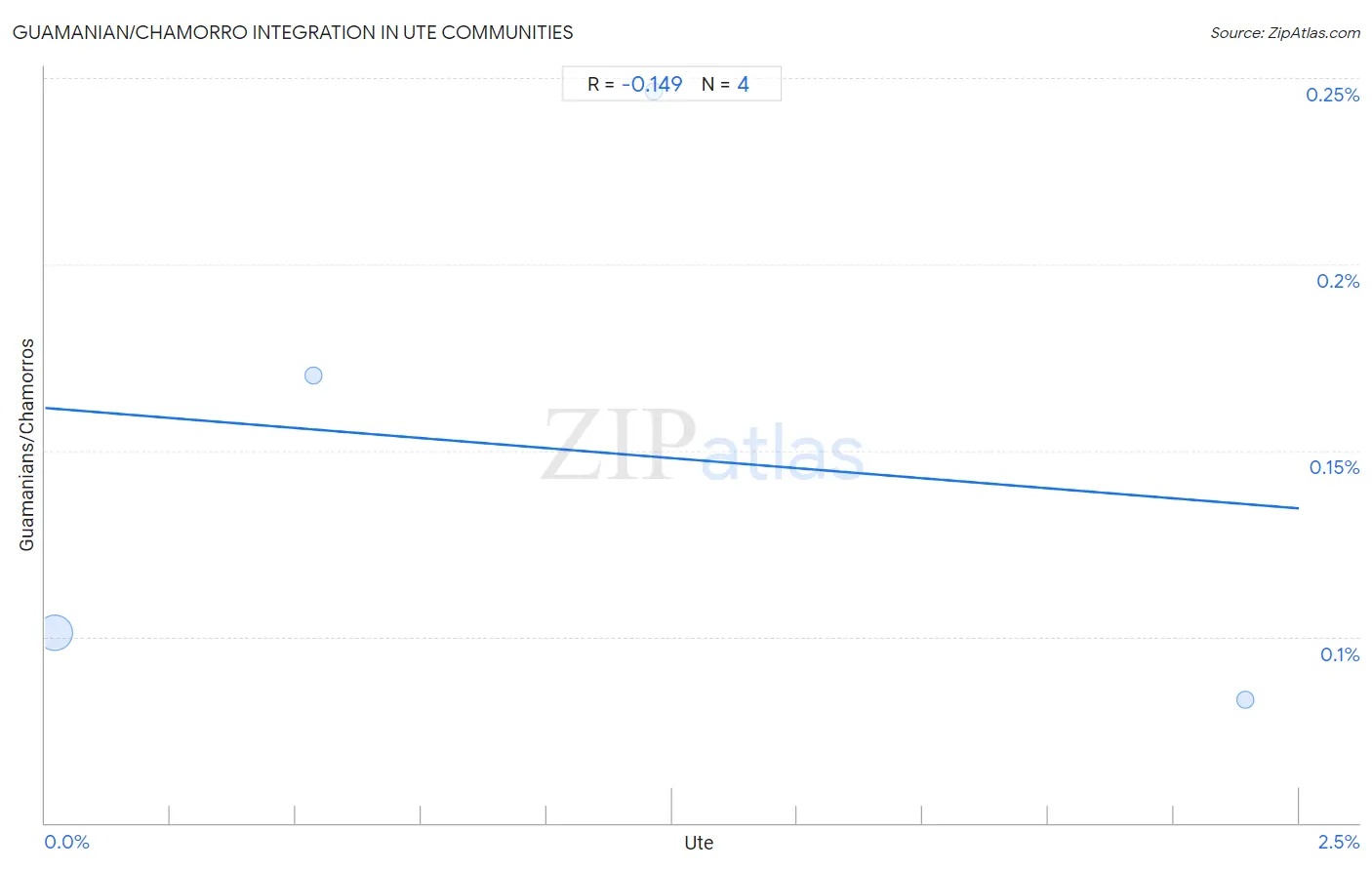Select the N = 4 sample count label

[x=725, y=84]
